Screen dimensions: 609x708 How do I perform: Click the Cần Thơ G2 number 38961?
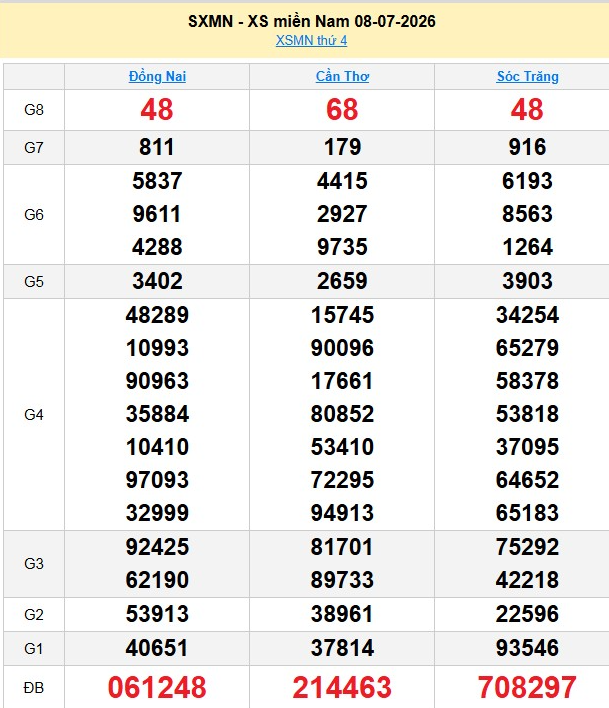[x=342, y=614]
